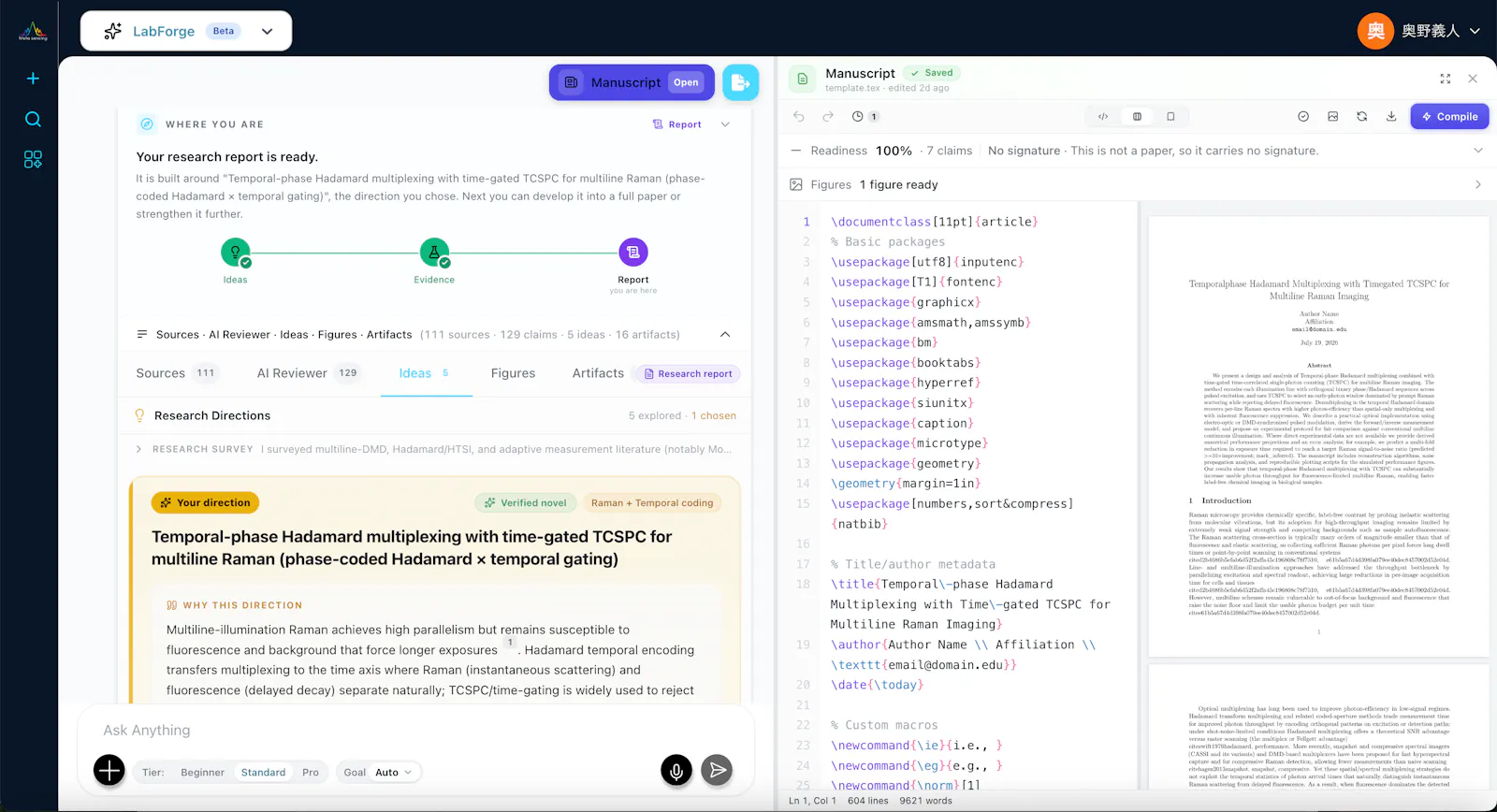Switch to split editor and preview view
1497x812 pixels.
(x=1137, y=117)
